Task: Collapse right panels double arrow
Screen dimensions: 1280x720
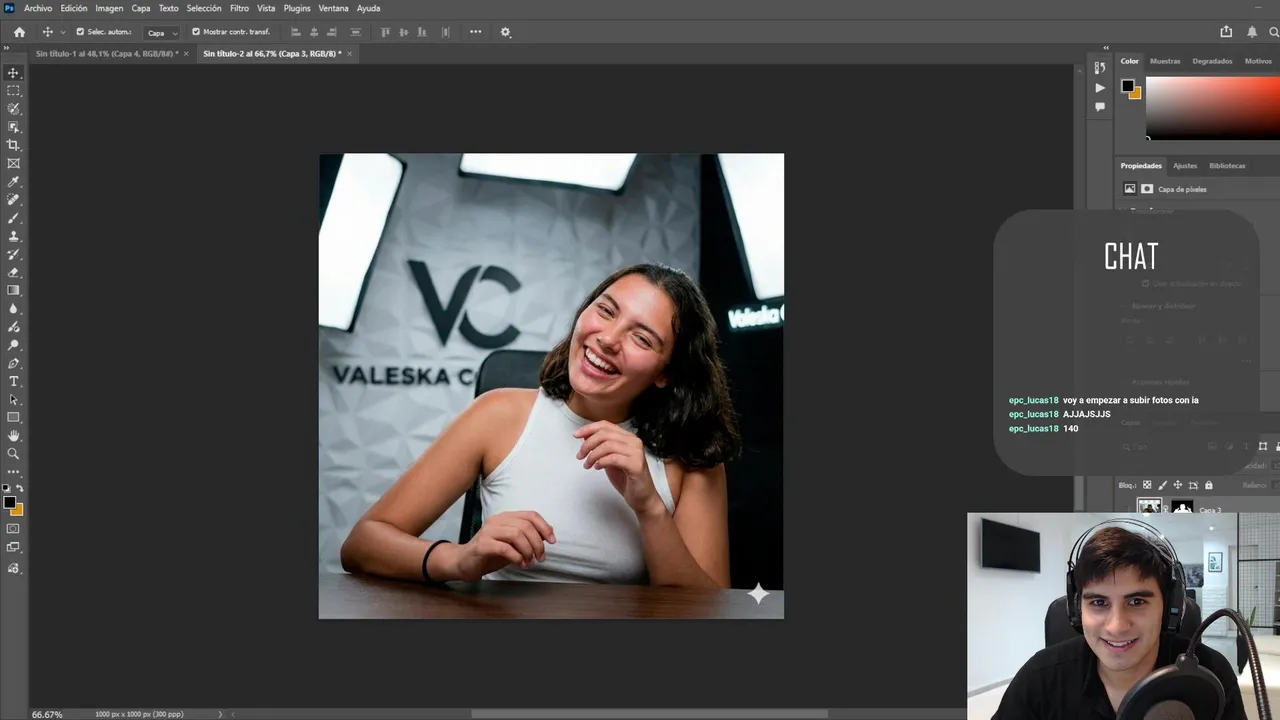Action: tap(1106, 48)
